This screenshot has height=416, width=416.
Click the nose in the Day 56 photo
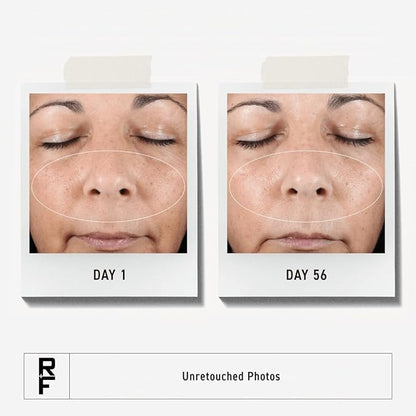pyautogui.click(x=307, y=178)
